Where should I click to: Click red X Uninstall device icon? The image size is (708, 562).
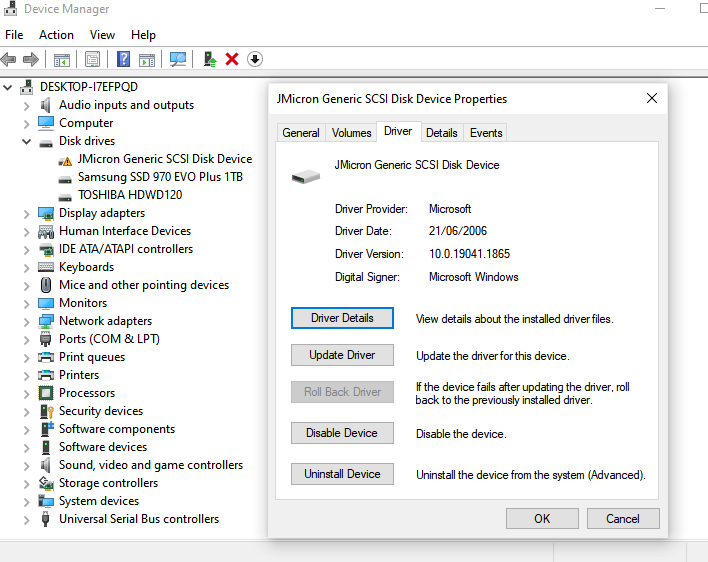pos(232,59)
